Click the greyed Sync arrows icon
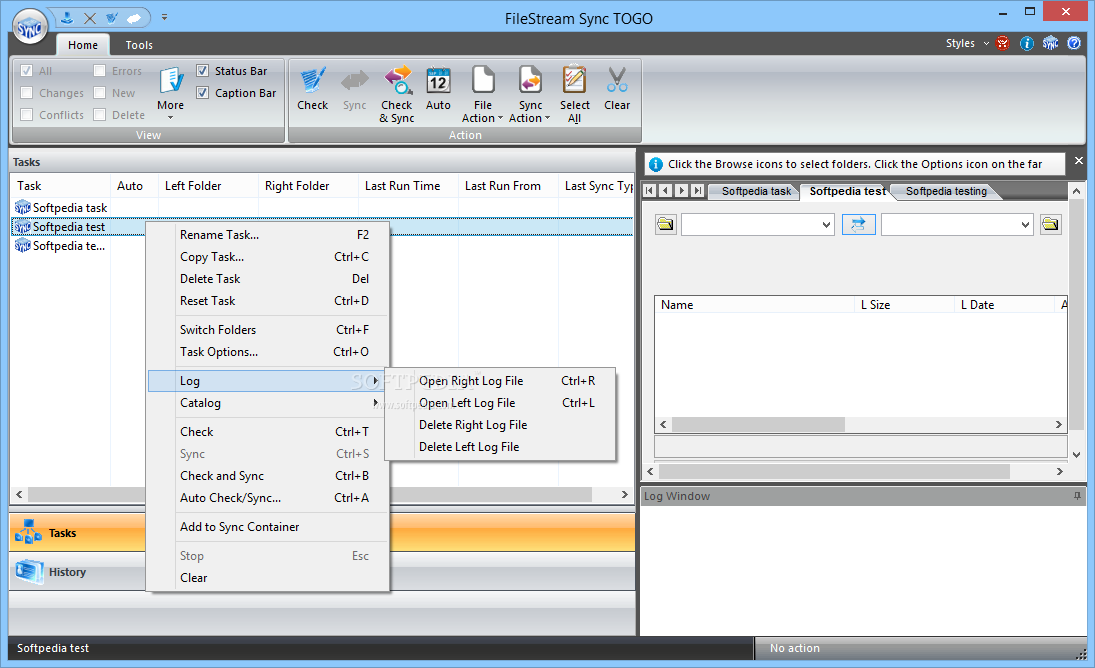The image size is (1095, 668). 354,81
